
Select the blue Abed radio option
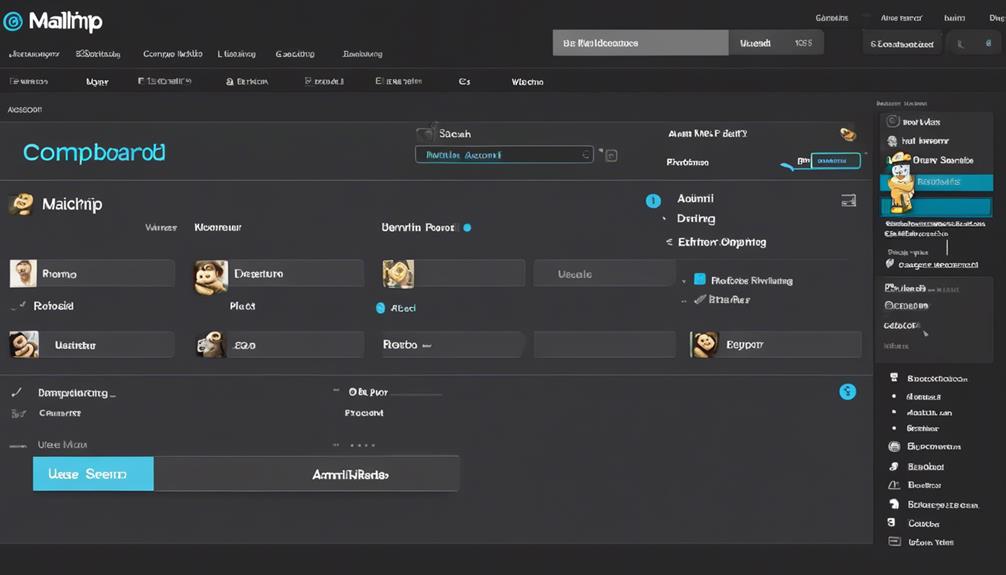pos(380,308)
